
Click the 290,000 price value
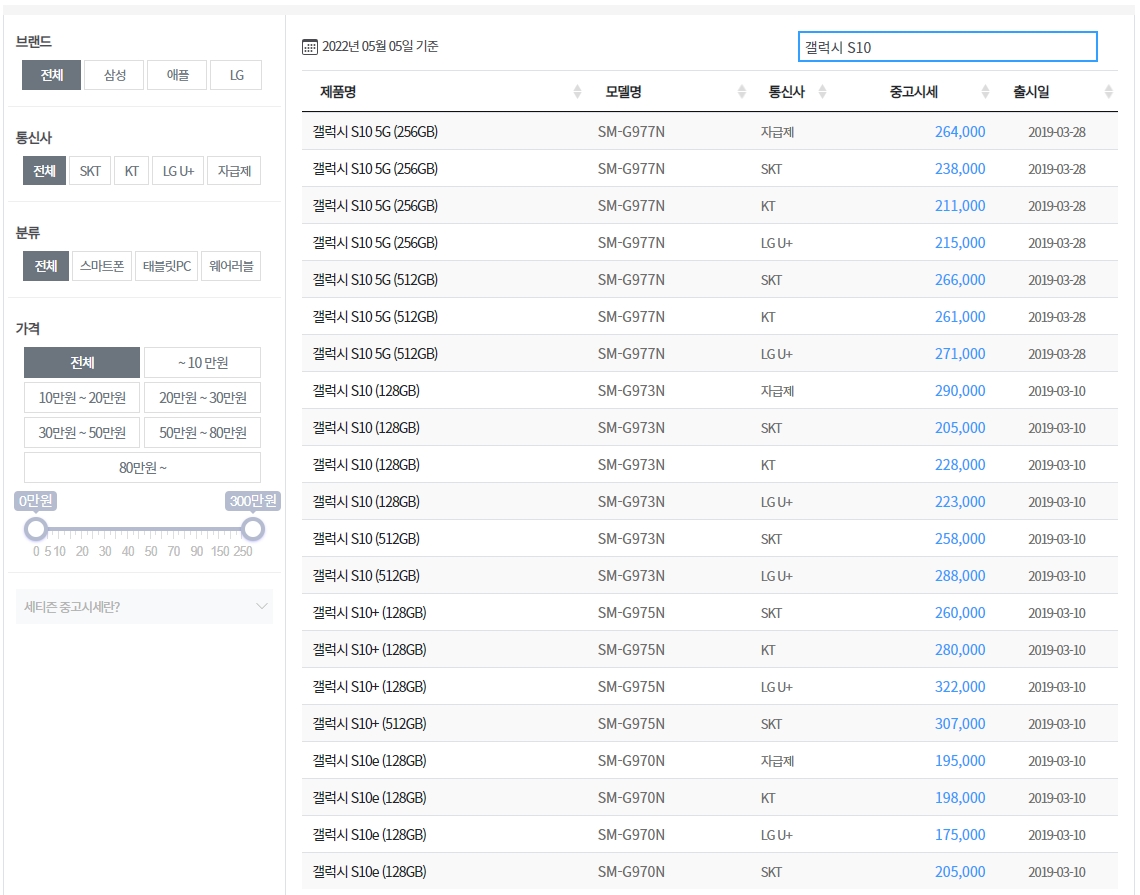pyautogui.click(x=960, y=390)
